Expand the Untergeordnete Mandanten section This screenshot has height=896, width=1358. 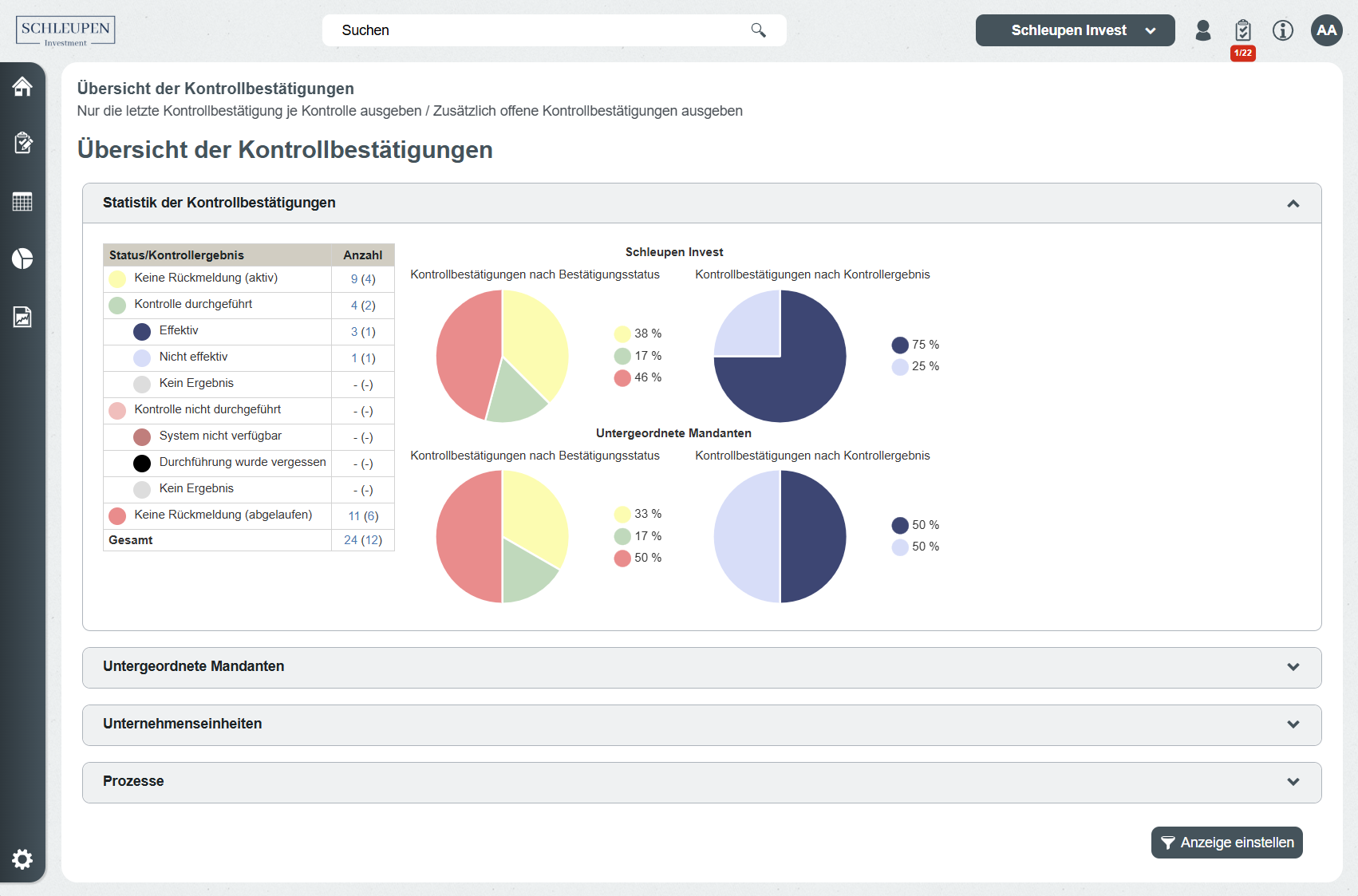[x=1293, y=667]
